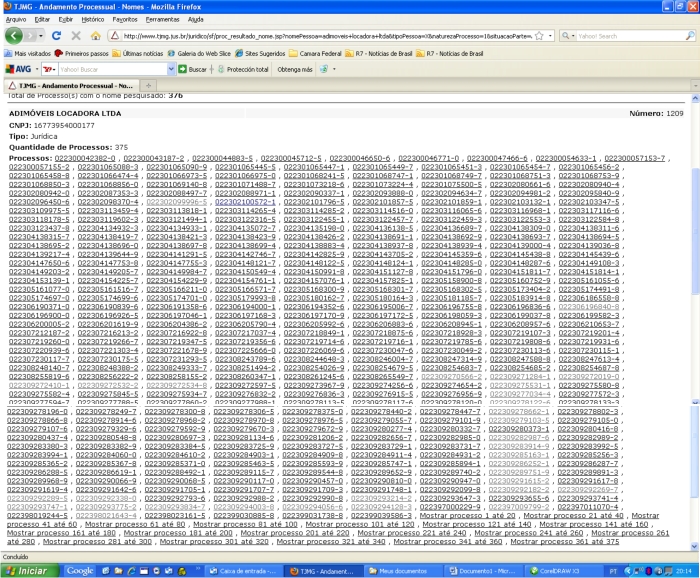
Task: Click the grey Forward arrow button
Action: (x=30, y=36)
